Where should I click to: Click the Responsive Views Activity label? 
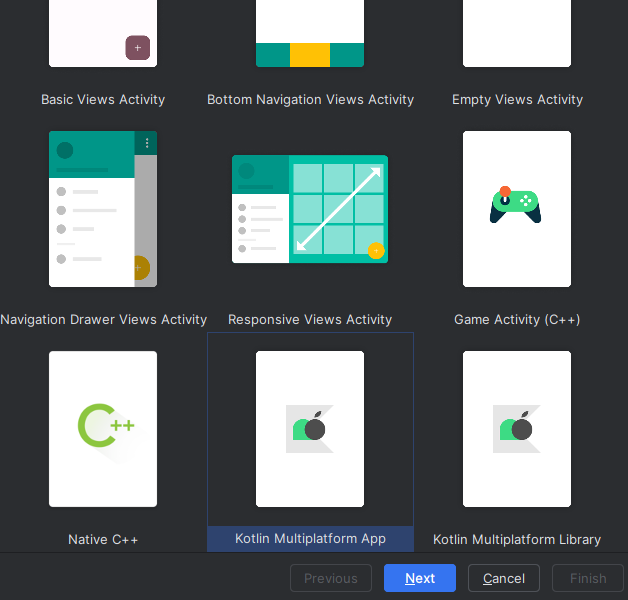[x=310, y=319]
